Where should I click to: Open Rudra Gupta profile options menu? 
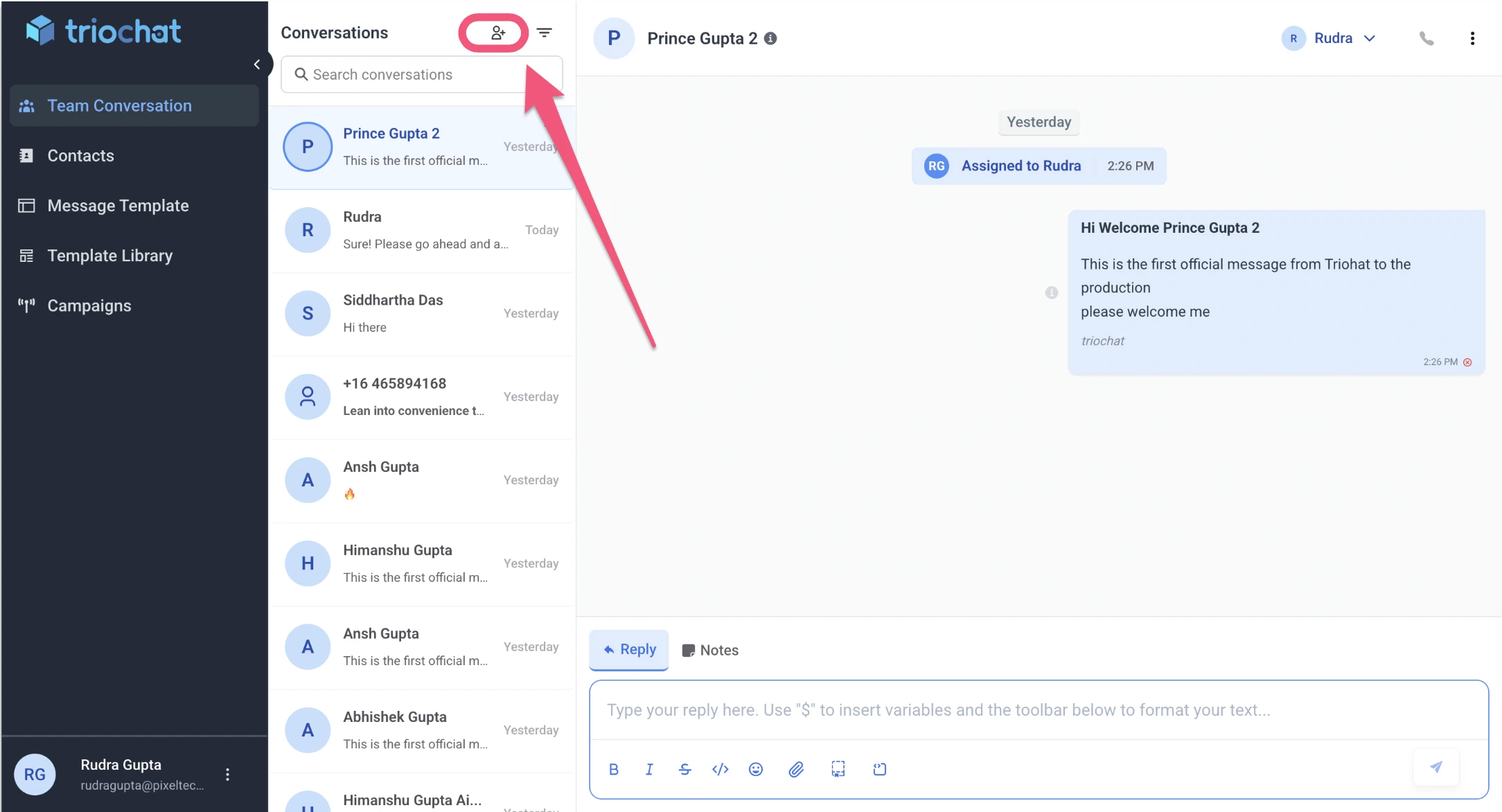coord(227,774)
